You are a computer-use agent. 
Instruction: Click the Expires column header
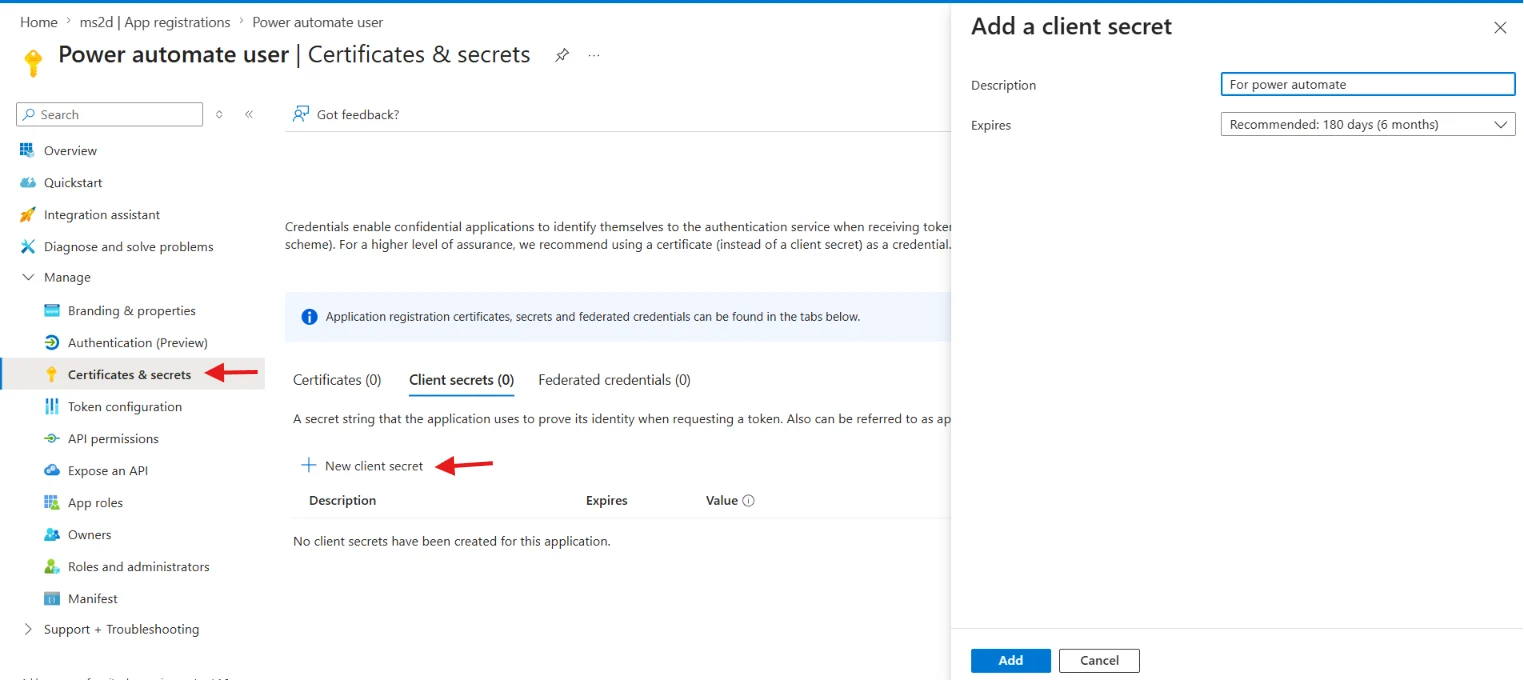click(x=607, y=501)
